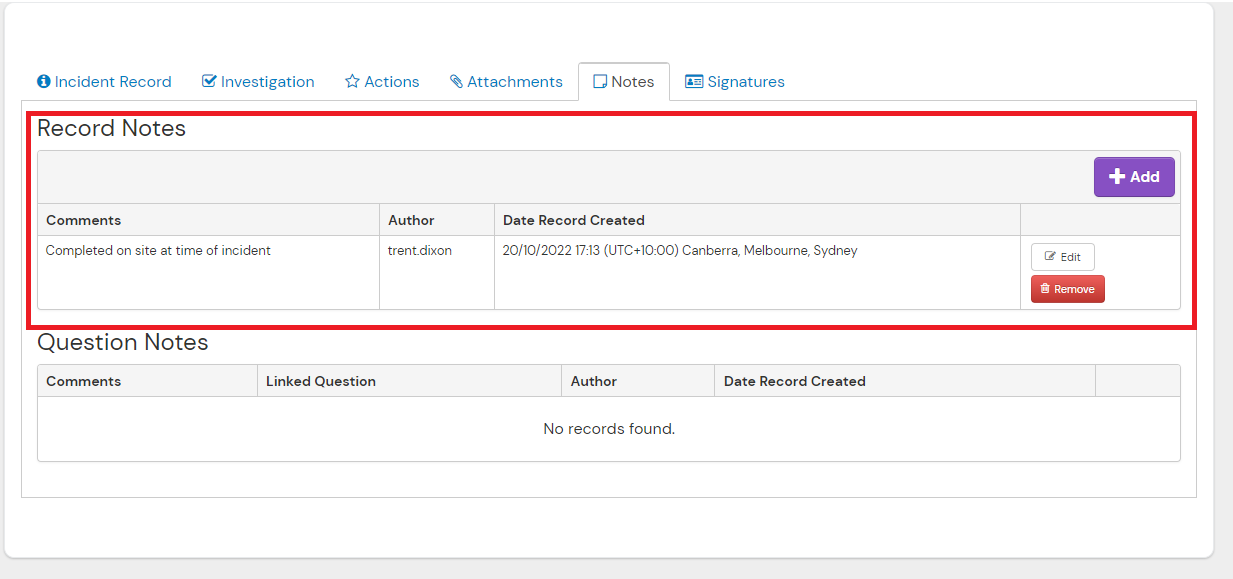Click the trash icon in Remove button

(x=1045, y=289)
